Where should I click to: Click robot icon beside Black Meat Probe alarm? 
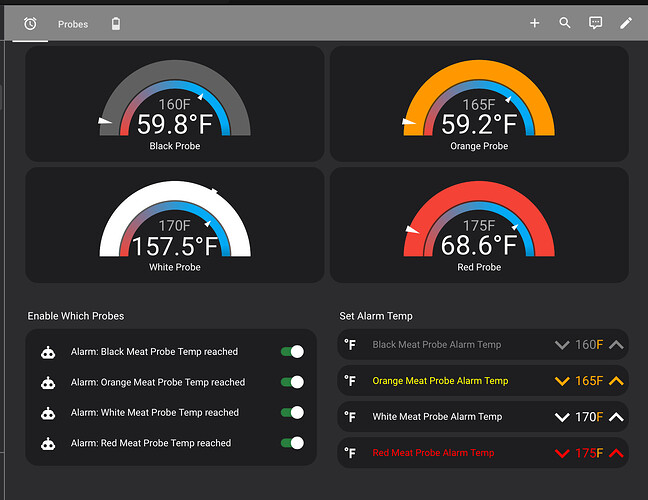(46, 352)
